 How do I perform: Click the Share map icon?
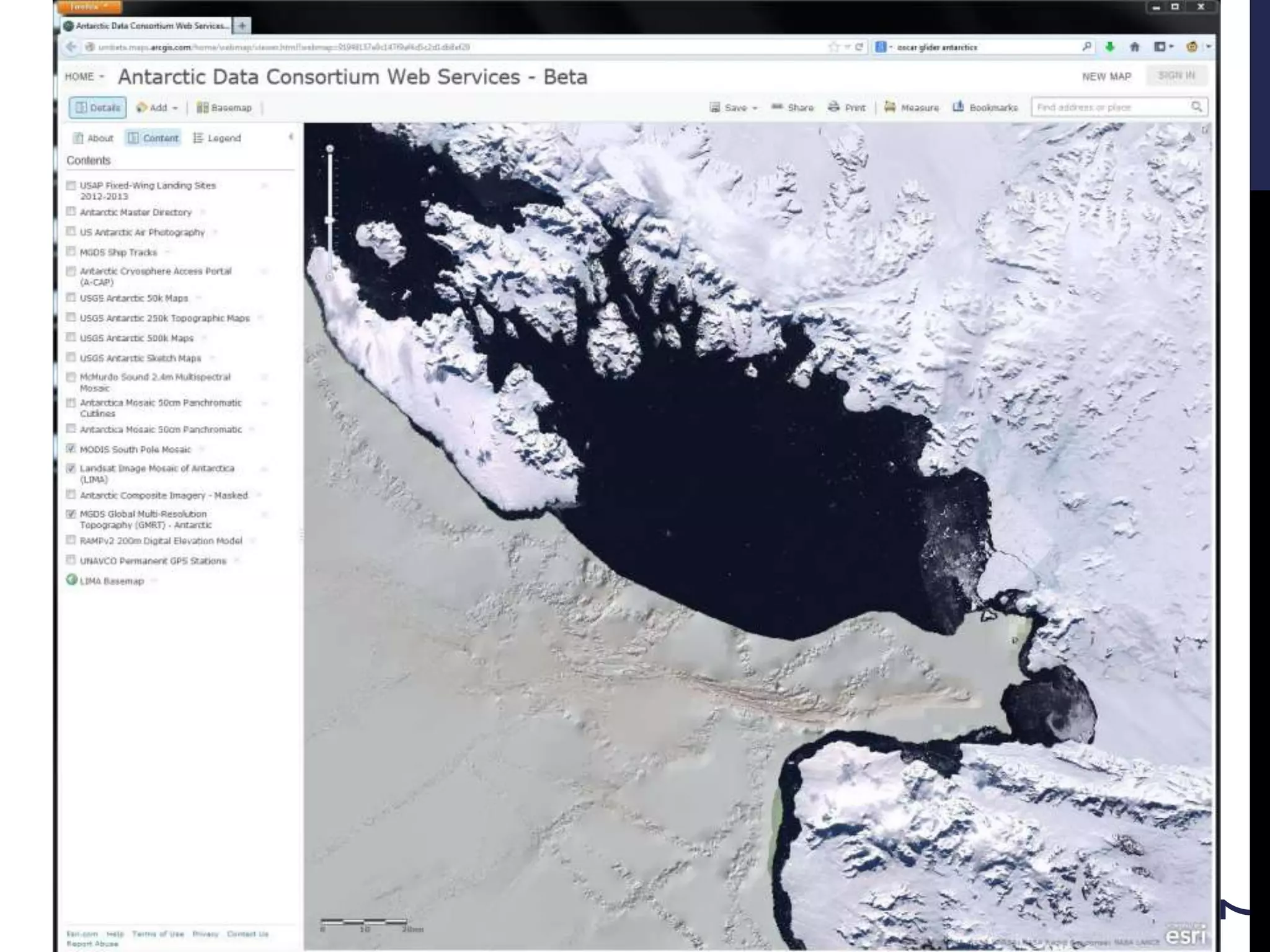point(777,107)
